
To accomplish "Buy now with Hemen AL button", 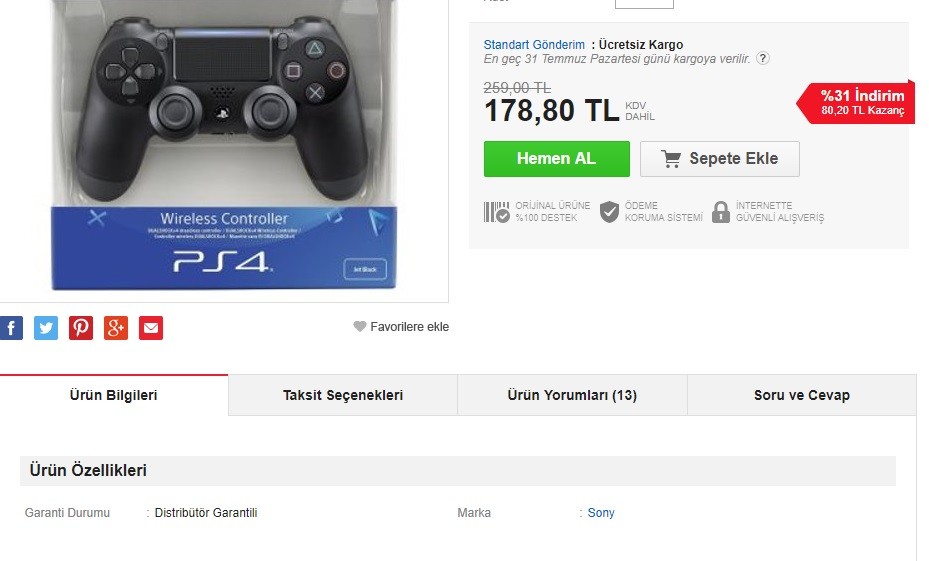I will [557, 159].
